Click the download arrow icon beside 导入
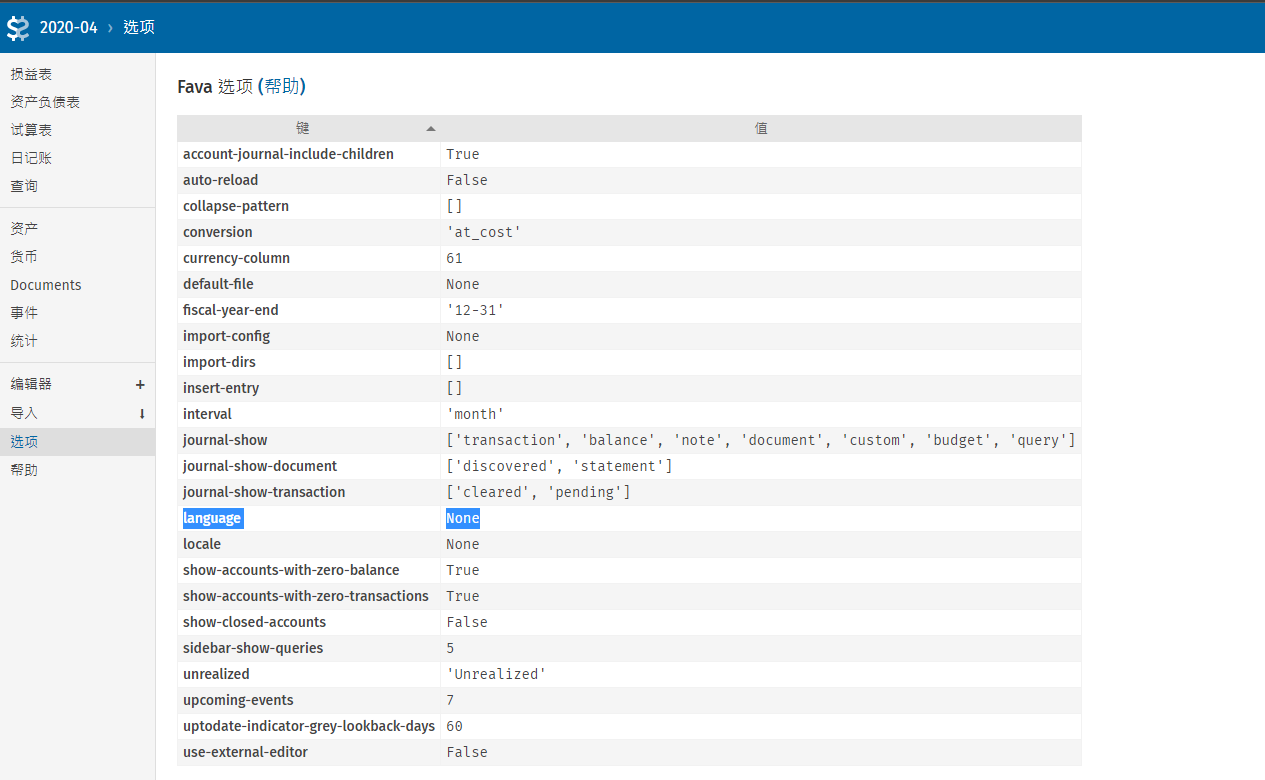This screenshot has height=780, width=1265. (x=141, y=413)
